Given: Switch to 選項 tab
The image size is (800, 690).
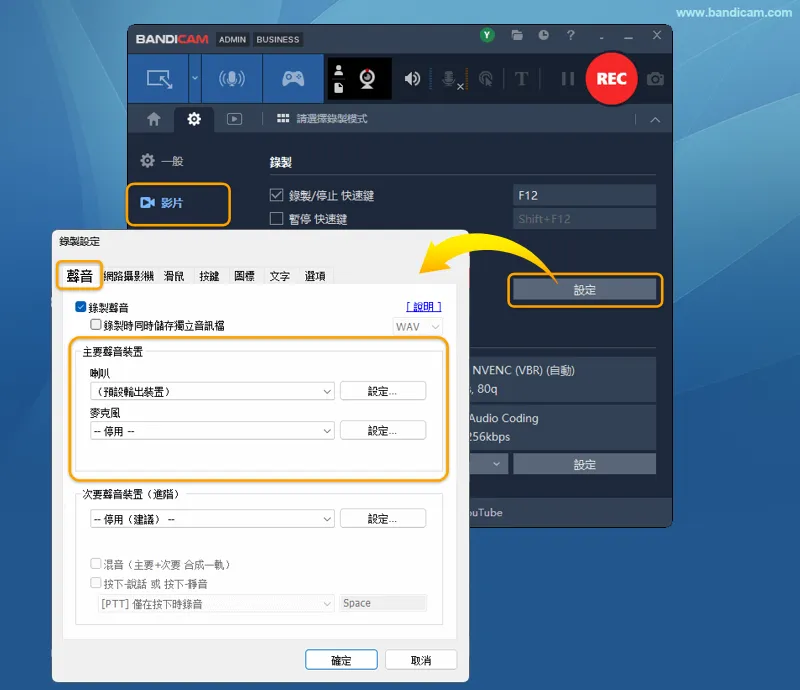Looking at the screenshot, I should [x=315, y=276].
